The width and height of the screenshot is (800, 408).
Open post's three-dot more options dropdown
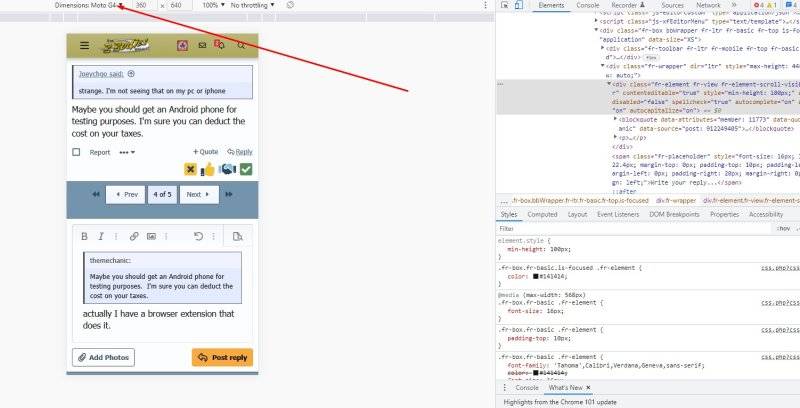pyautogui.click(x=127, y=152)
